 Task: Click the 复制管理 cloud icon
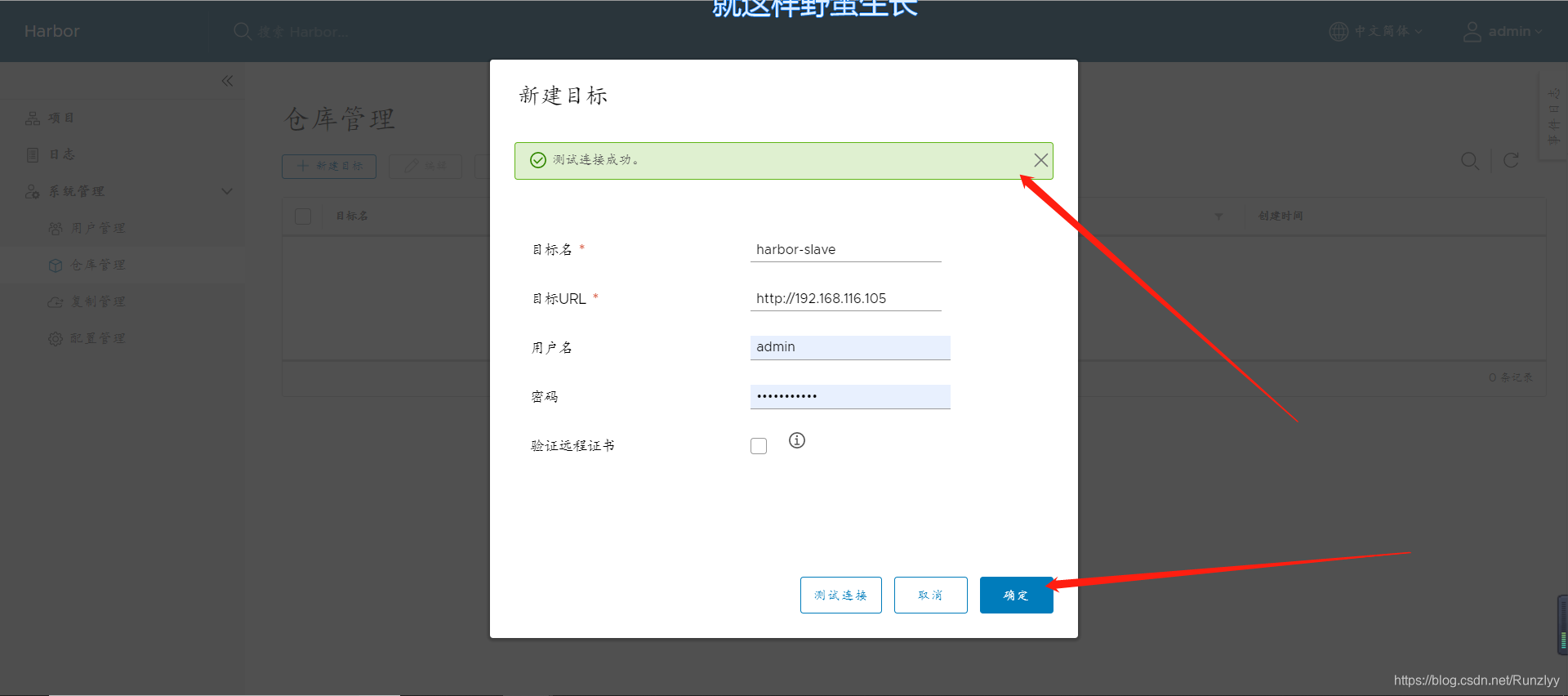(56, 302)
